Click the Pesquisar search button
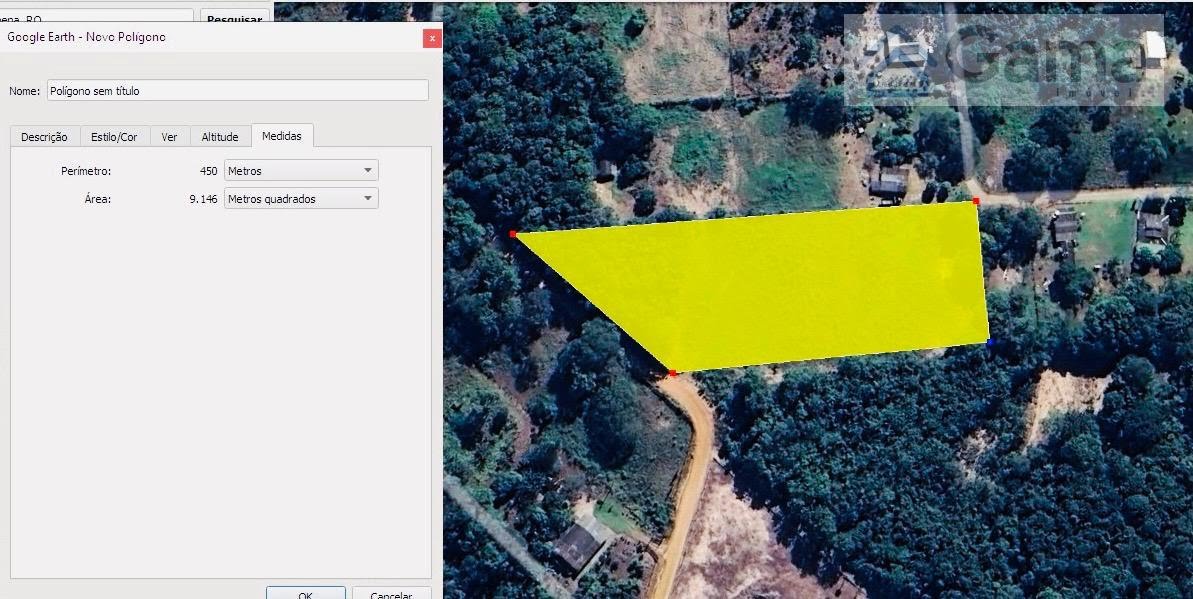1193x599 pixels. click(234, 17)
